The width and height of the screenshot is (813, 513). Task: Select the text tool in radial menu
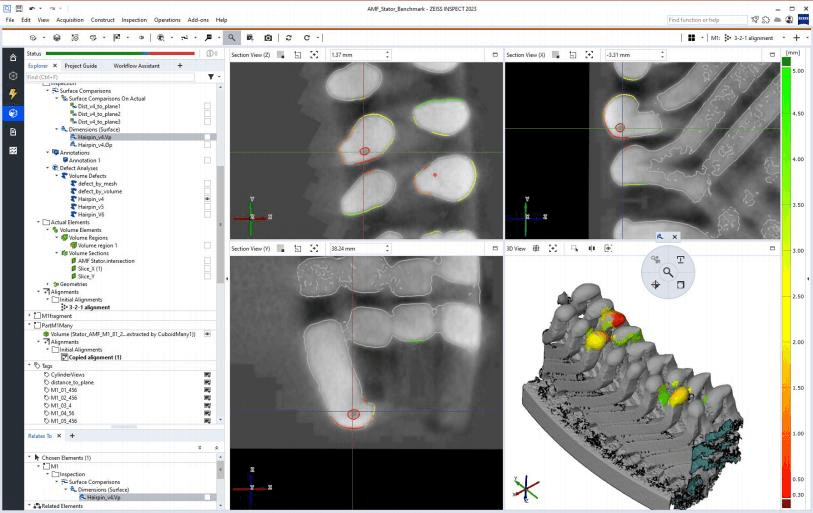[x=680, y=259]
